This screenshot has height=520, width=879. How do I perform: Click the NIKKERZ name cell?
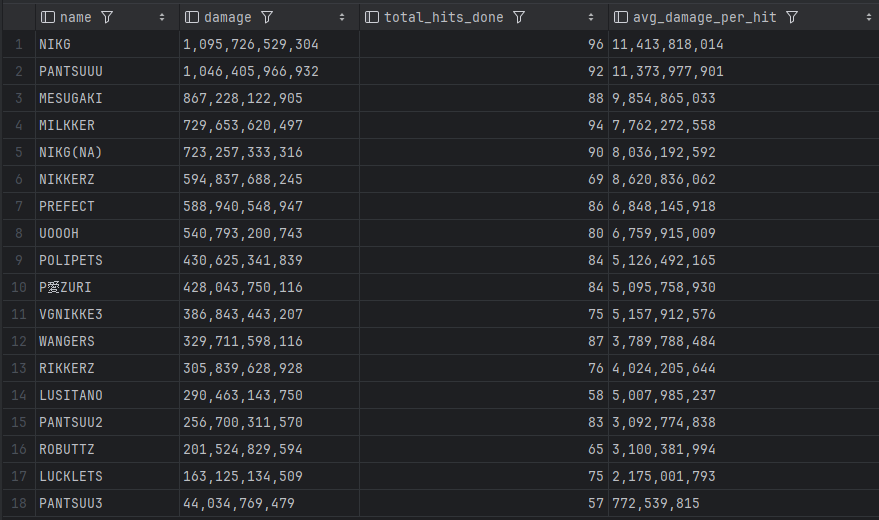pyautogui.click(x=107, y=179)
